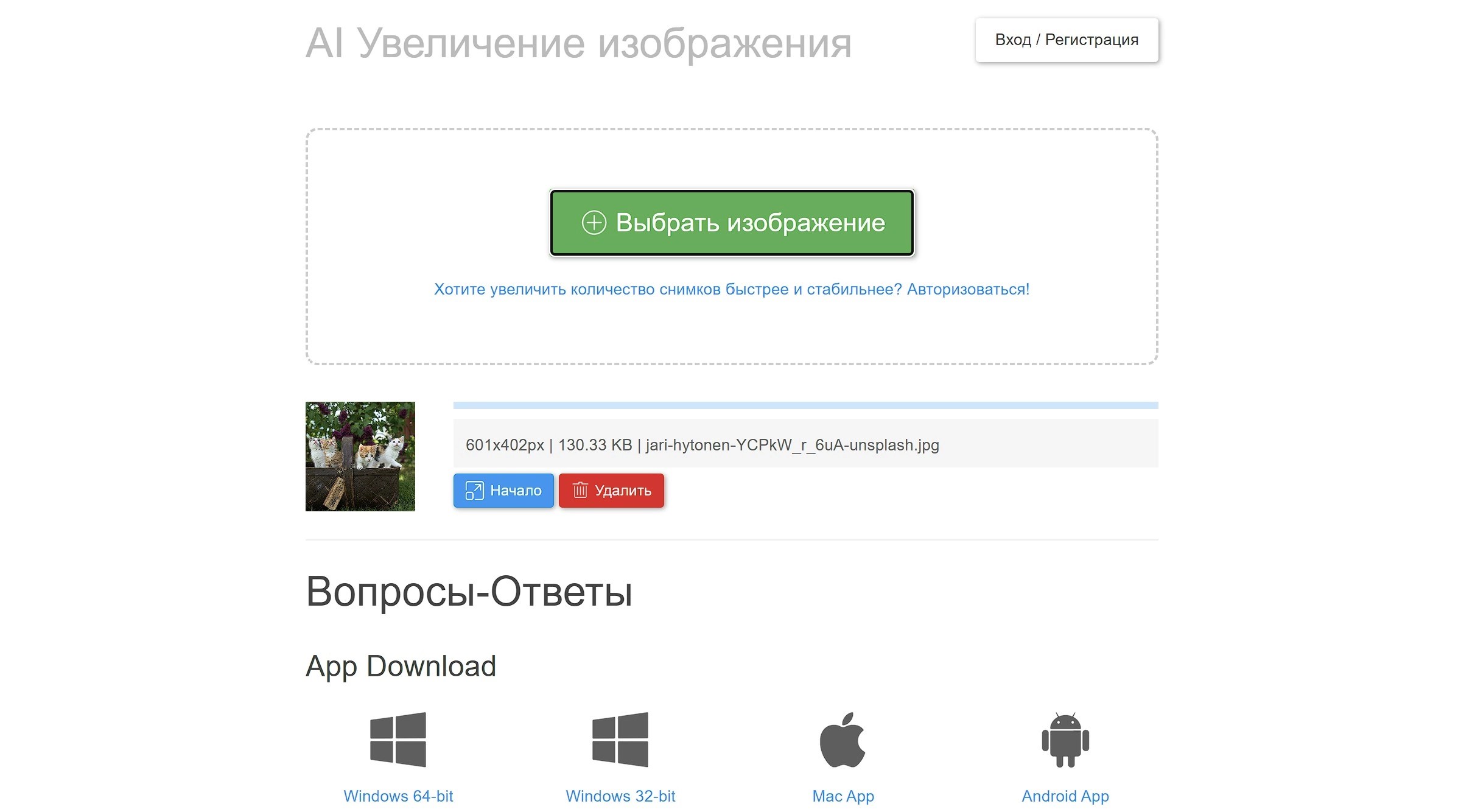
Task: Click the upload progress bar
Action: click(x=805, y=405)
